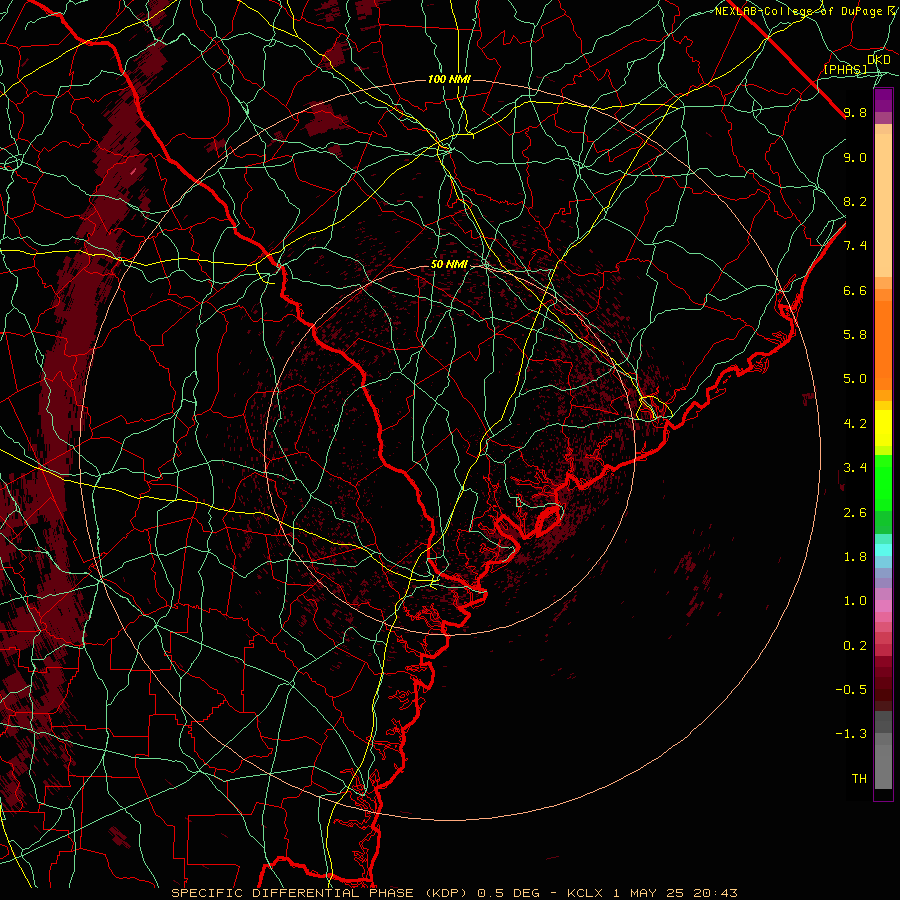Click the 50 NMI range ring label

click(449, 265)
